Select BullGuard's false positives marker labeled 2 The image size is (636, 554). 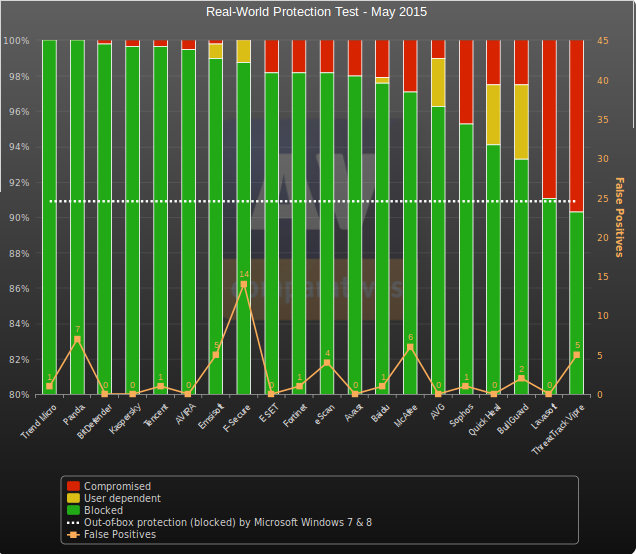(x=521, y=378)
